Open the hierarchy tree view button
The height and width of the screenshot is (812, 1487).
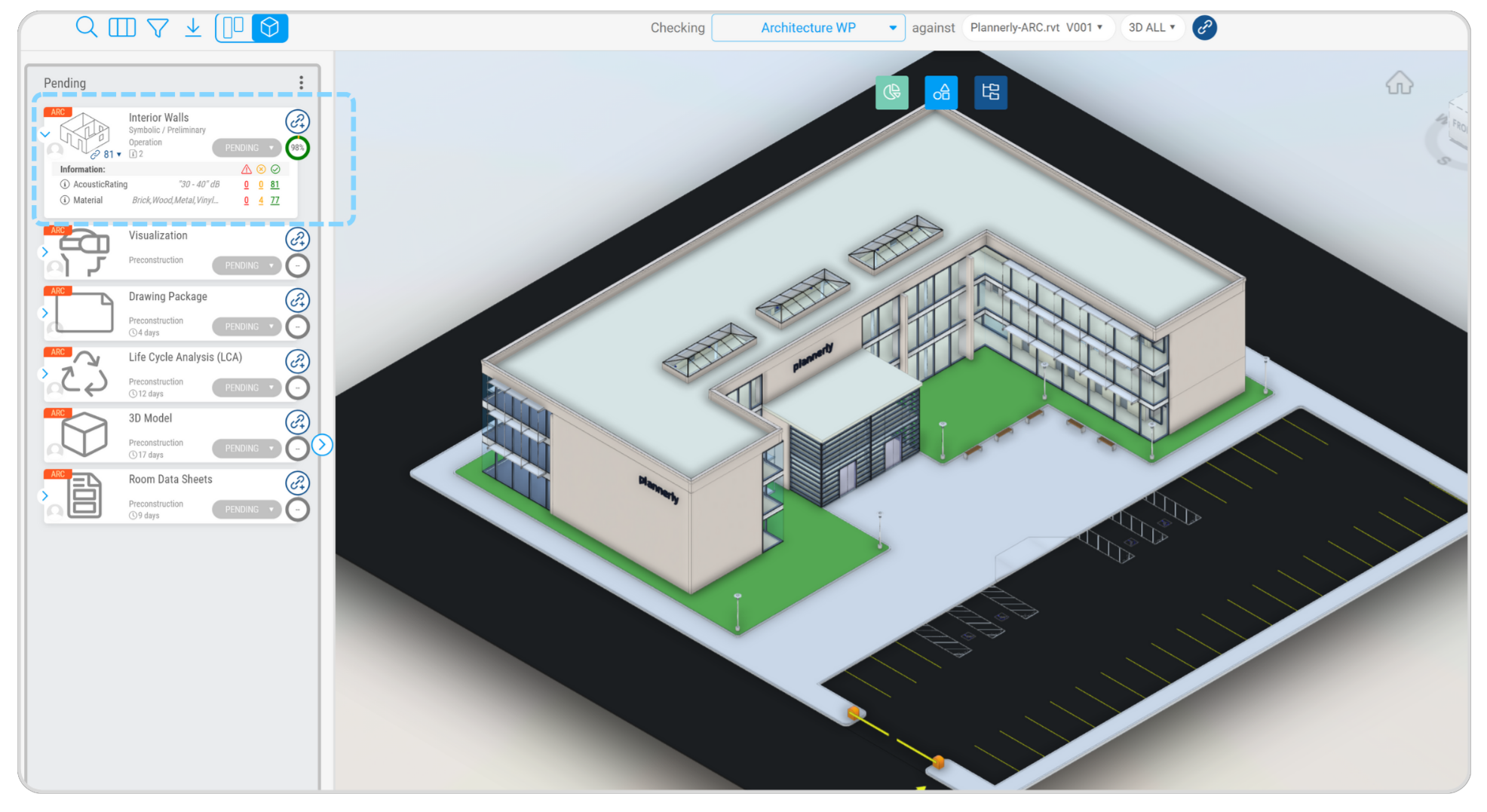pyautogui.click(x=990, y=93)
